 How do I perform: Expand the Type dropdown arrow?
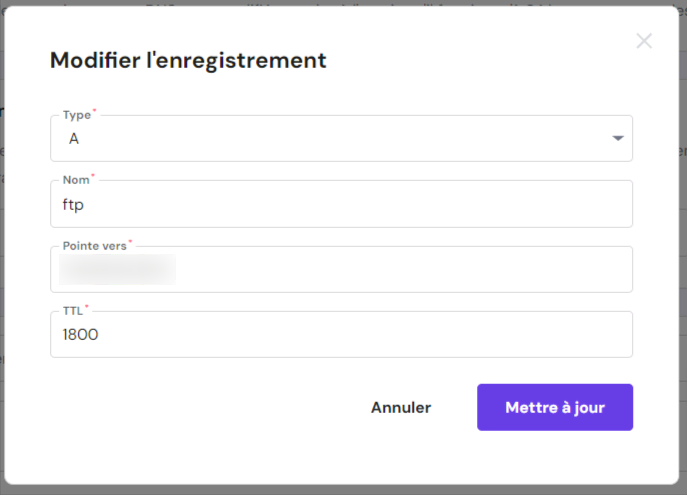point(618,138)
